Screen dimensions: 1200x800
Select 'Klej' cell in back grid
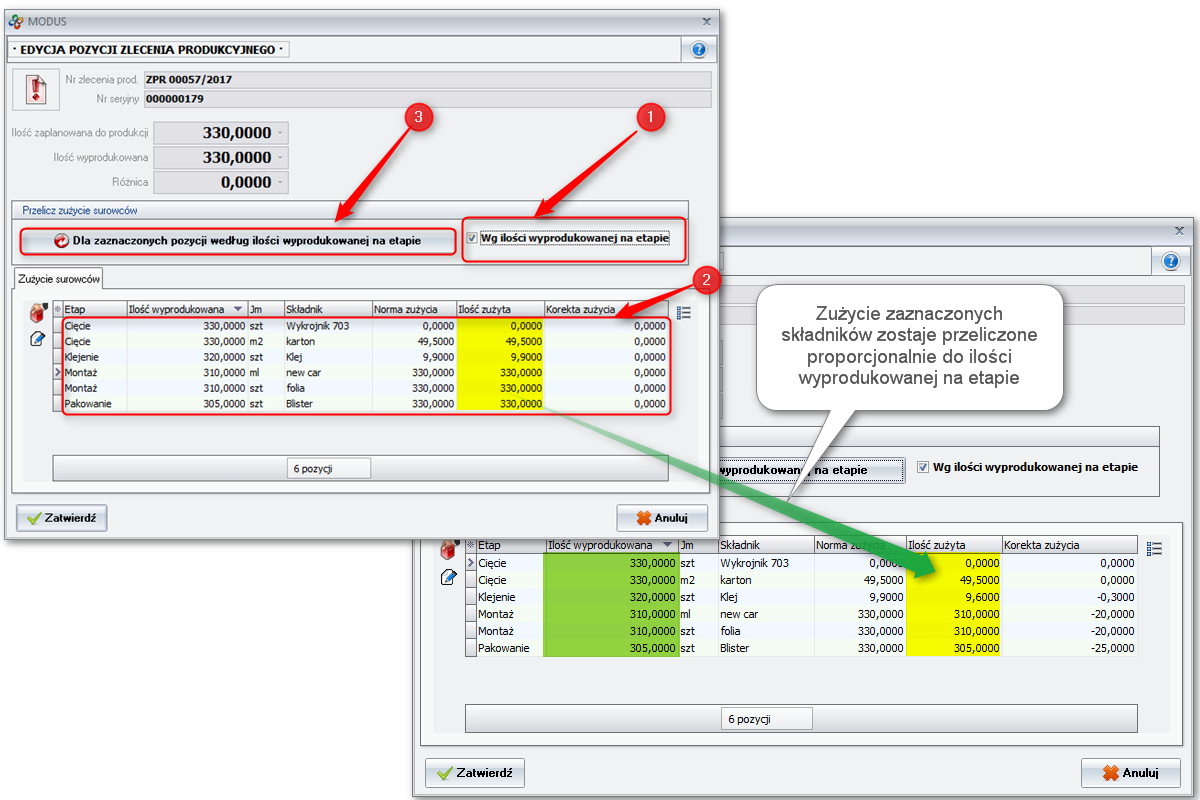pyautogui.click(x=766, y=597)
